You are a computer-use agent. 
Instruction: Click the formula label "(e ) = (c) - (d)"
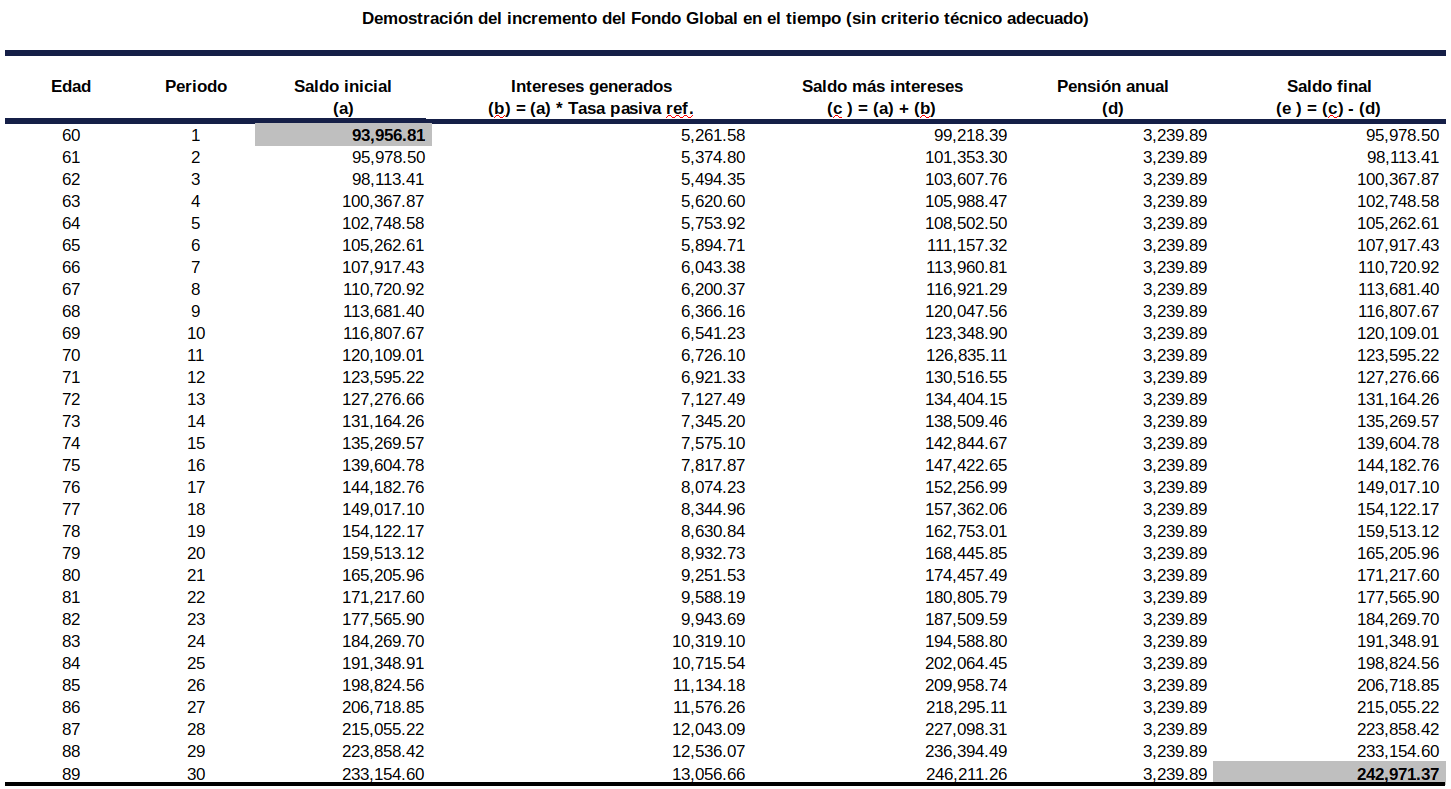point(1329,109)
